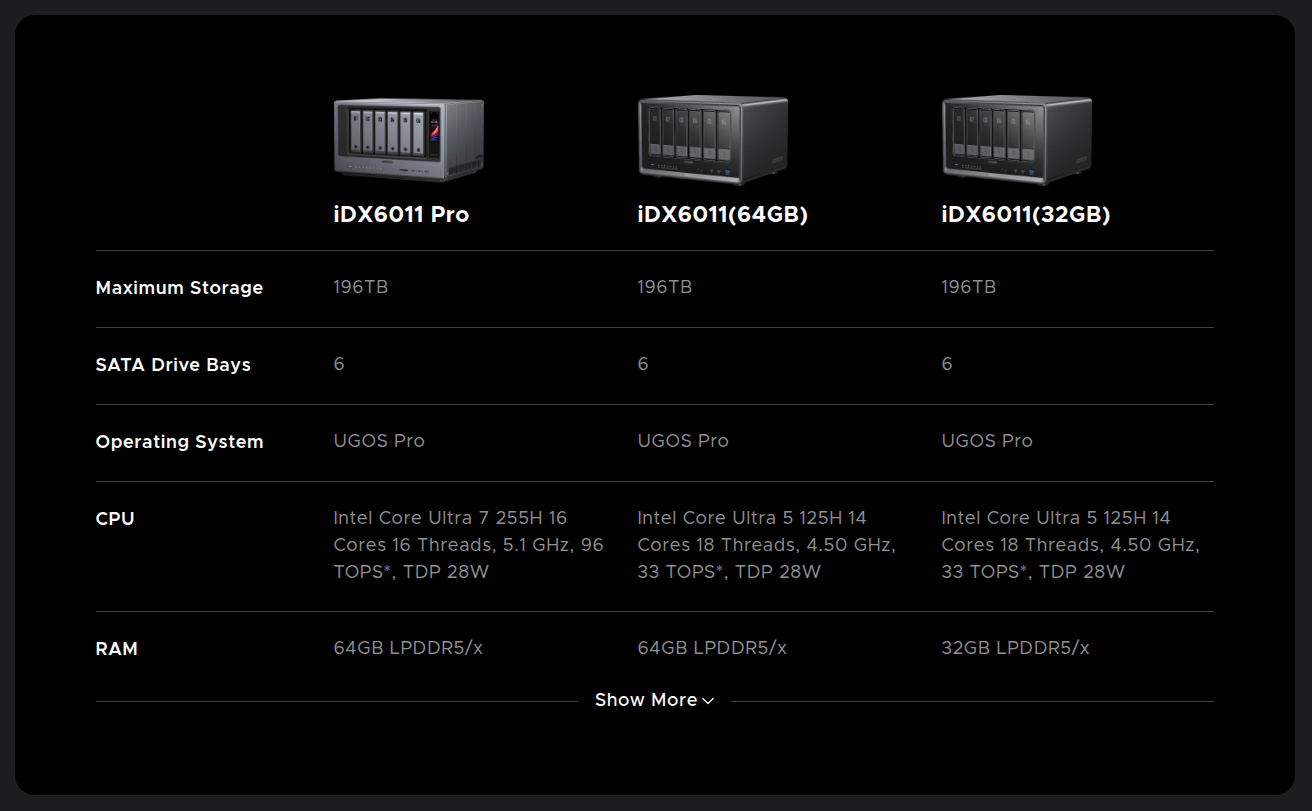
Task: Select 196TB value for iDX6011(64GB)
Action: [665, 287]
